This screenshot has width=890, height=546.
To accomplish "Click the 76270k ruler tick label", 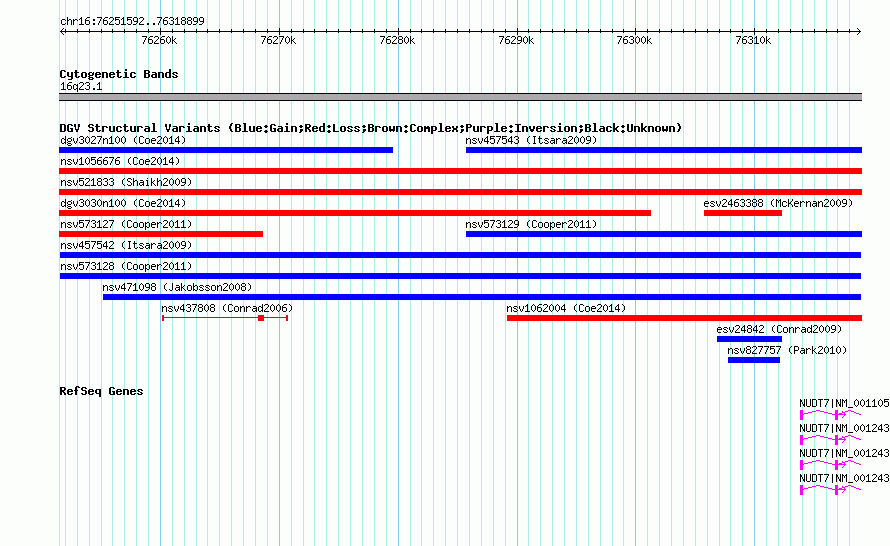I will click(x=278, y=40).
